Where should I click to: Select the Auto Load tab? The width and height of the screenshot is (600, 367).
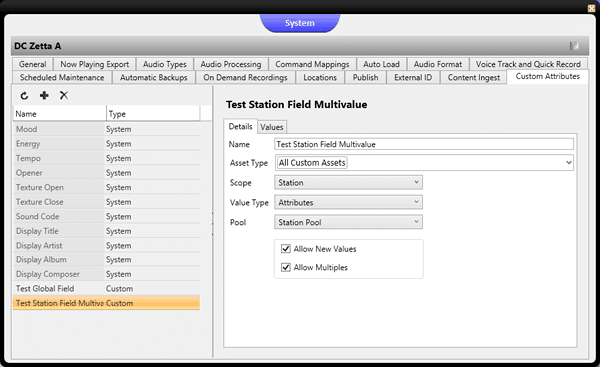coord(381,64)
